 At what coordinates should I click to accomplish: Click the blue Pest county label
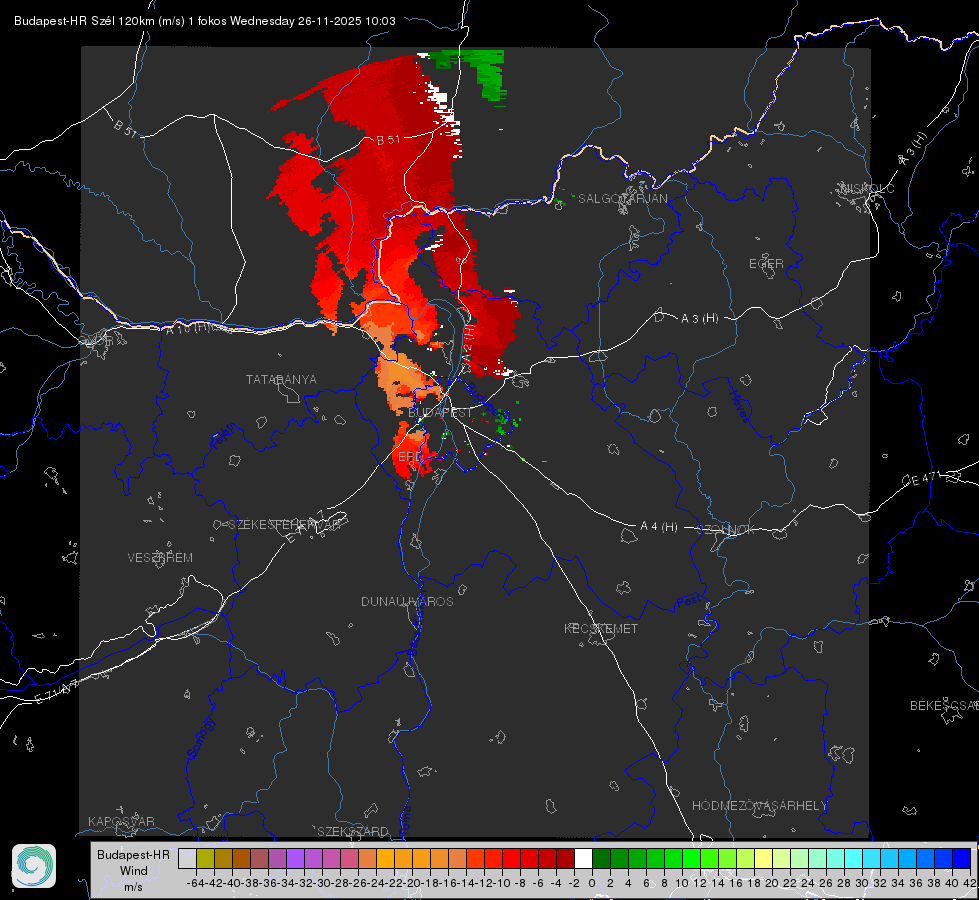tap(689, 602)
